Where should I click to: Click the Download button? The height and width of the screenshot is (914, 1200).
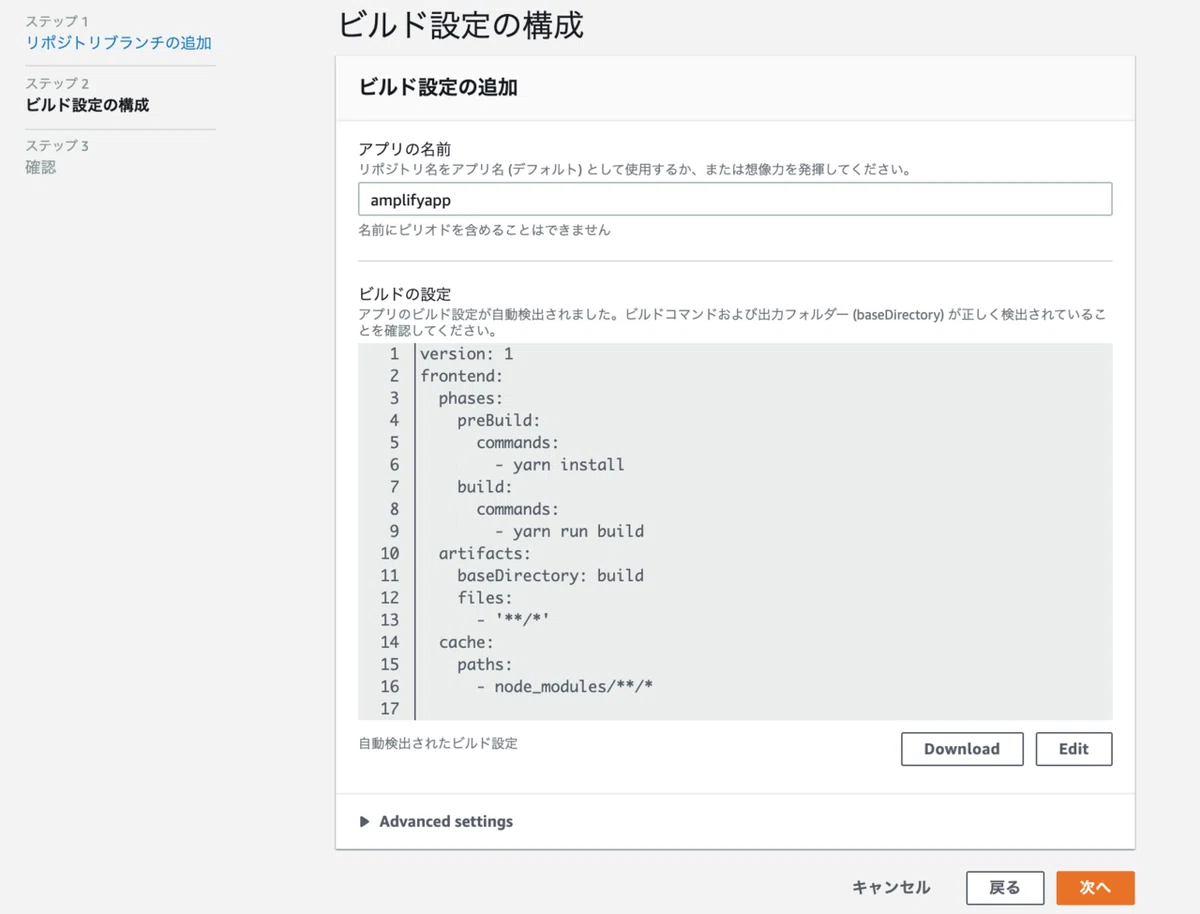[962, 749]
